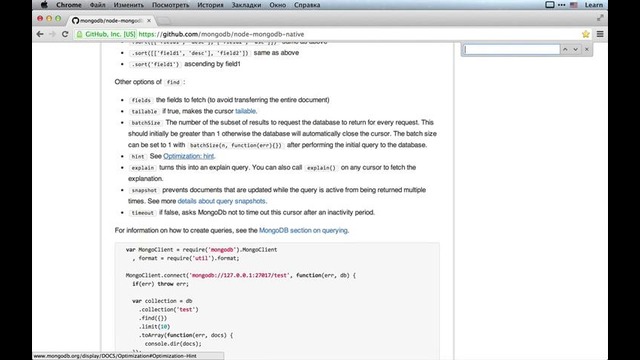Click the 'fields' code label
The height and width of the screenshot is (360, 640).
pyautogui.click(x=141, y=100)
